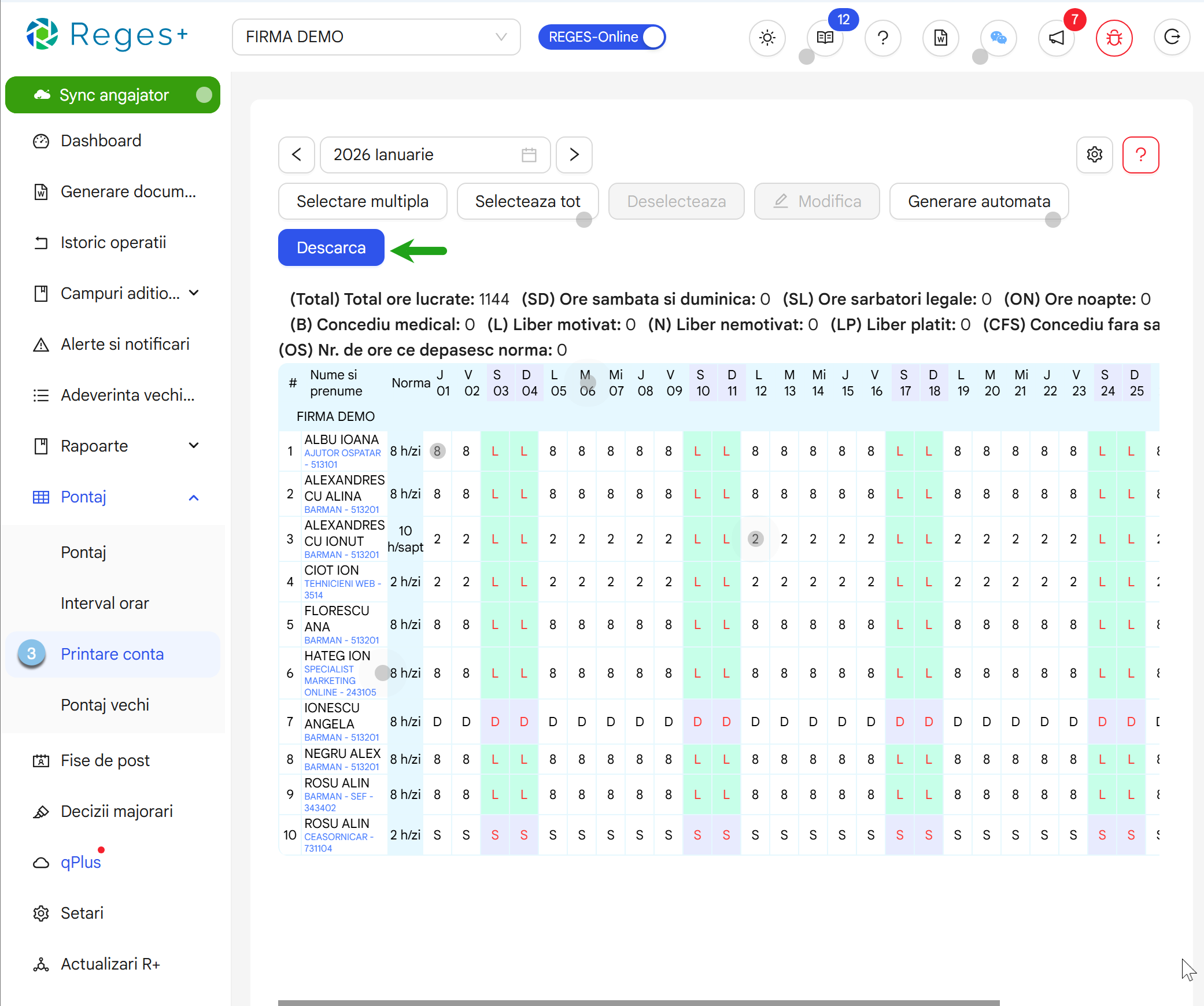Open the Printare conta page

tap(112, 654)
